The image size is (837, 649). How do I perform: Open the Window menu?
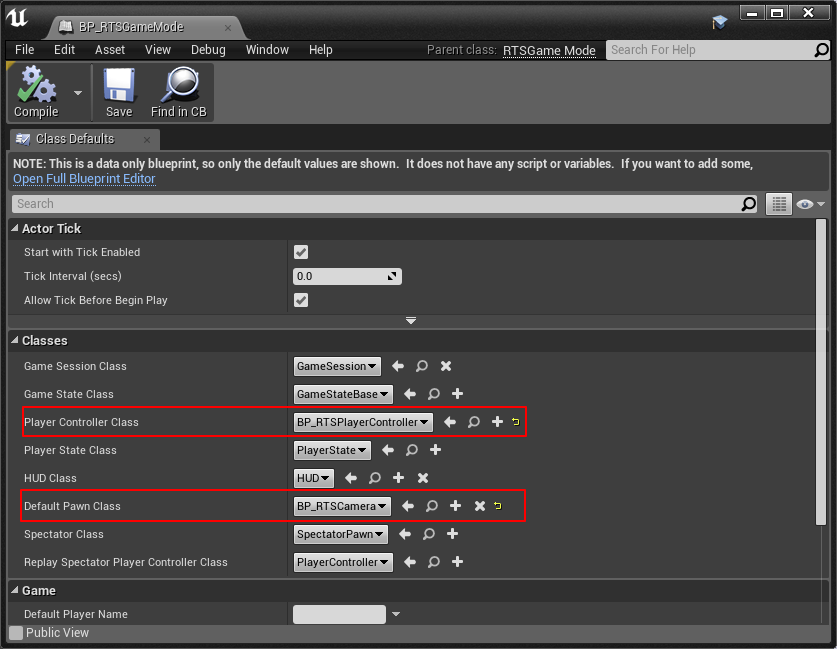point(267,50)
